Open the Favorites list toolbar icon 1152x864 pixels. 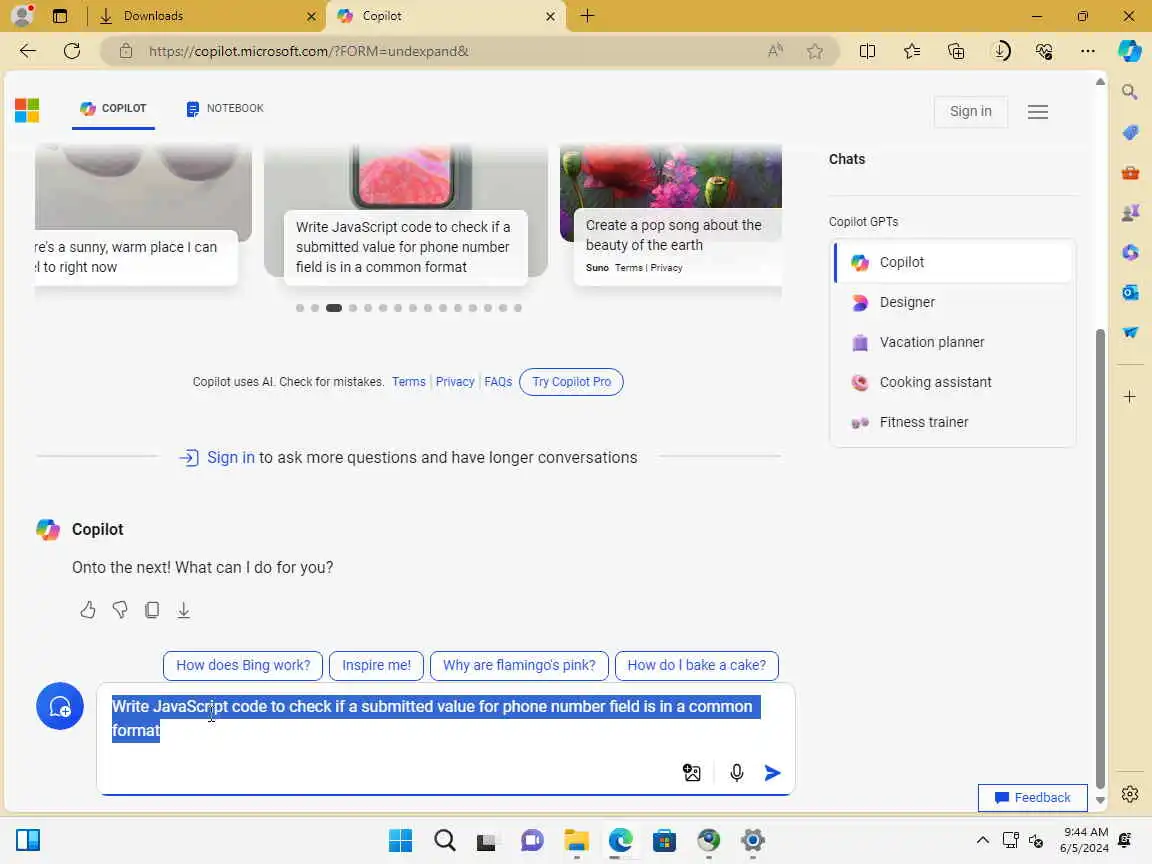point(911,51)
